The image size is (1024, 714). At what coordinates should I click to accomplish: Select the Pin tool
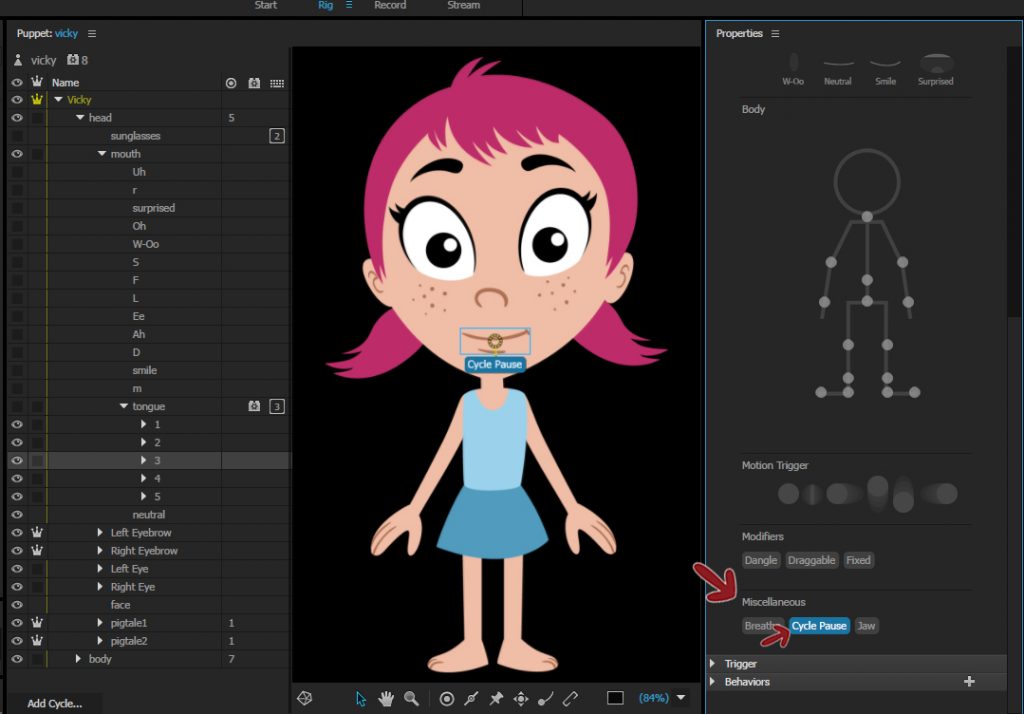[495, 698]
